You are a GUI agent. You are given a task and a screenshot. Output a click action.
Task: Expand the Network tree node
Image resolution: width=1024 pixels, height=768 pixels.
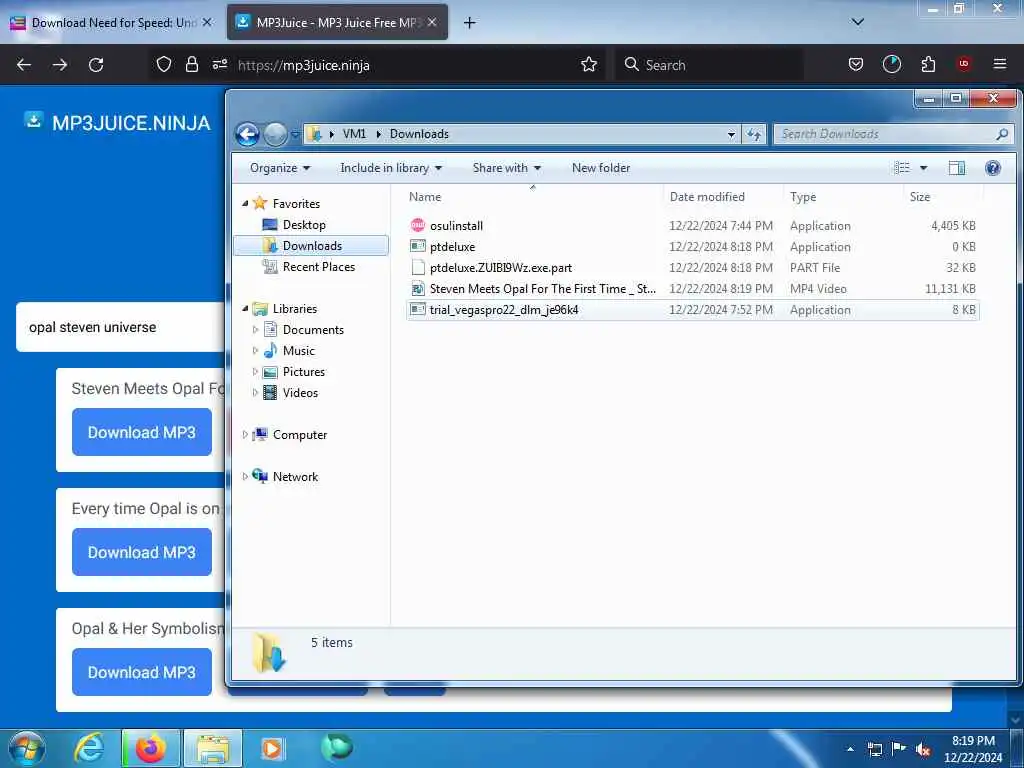coord(245,477)
